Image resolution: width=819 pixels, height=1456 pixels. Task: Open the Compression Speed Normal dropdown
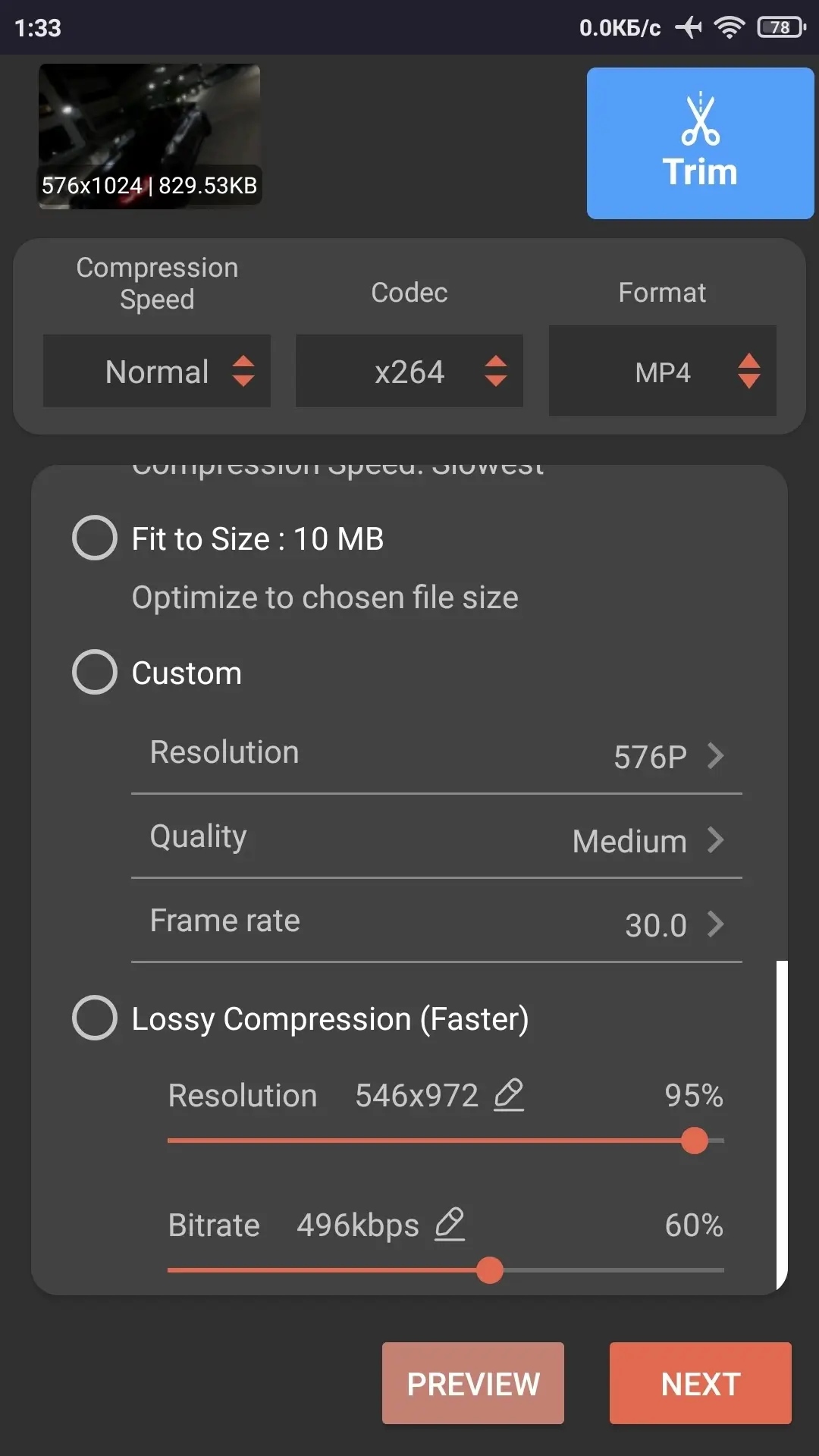tap(157, 372)
